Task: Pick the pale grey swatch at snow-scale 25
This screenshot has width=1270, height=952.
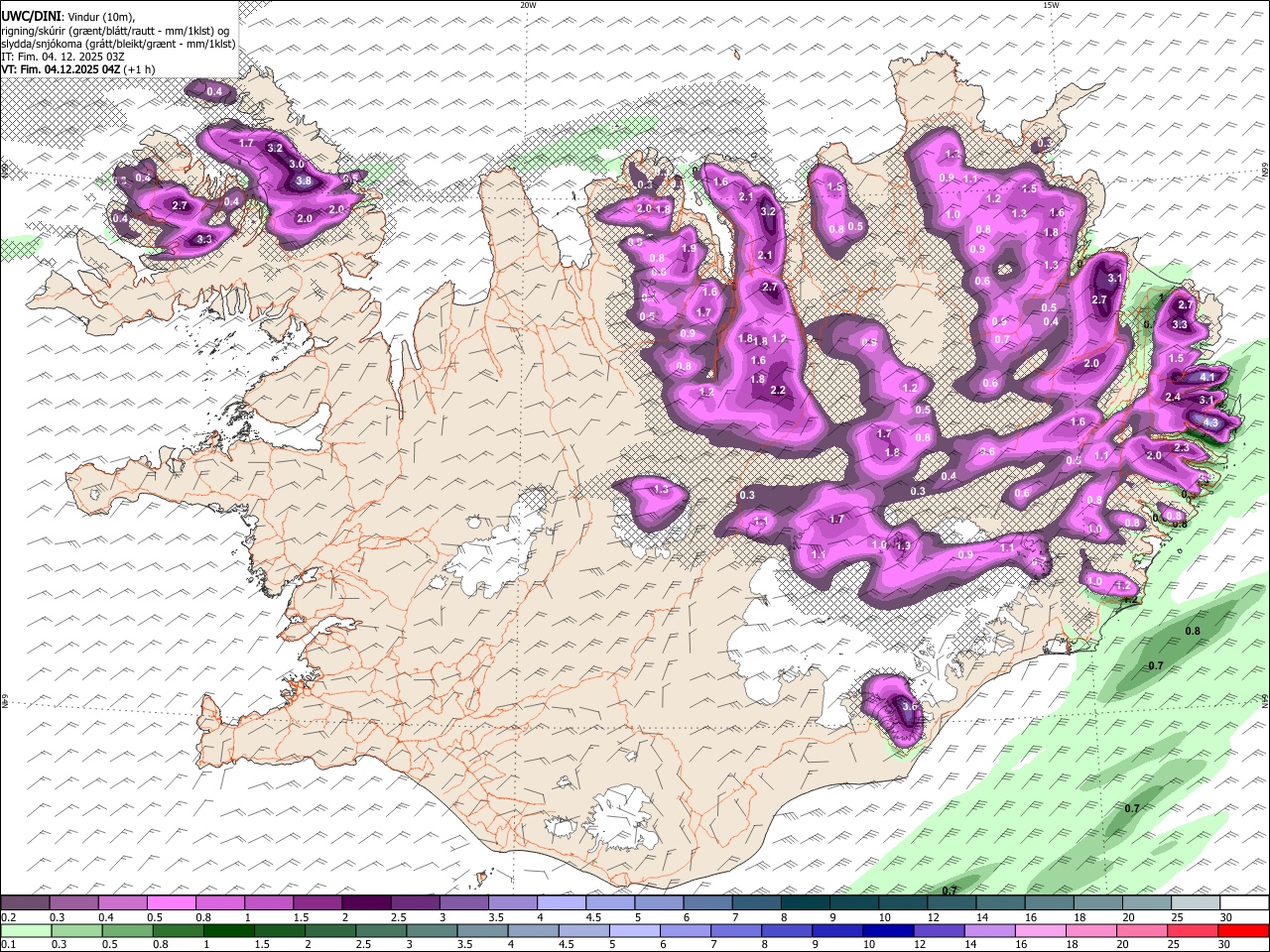Action: [x=1195, y=903]
